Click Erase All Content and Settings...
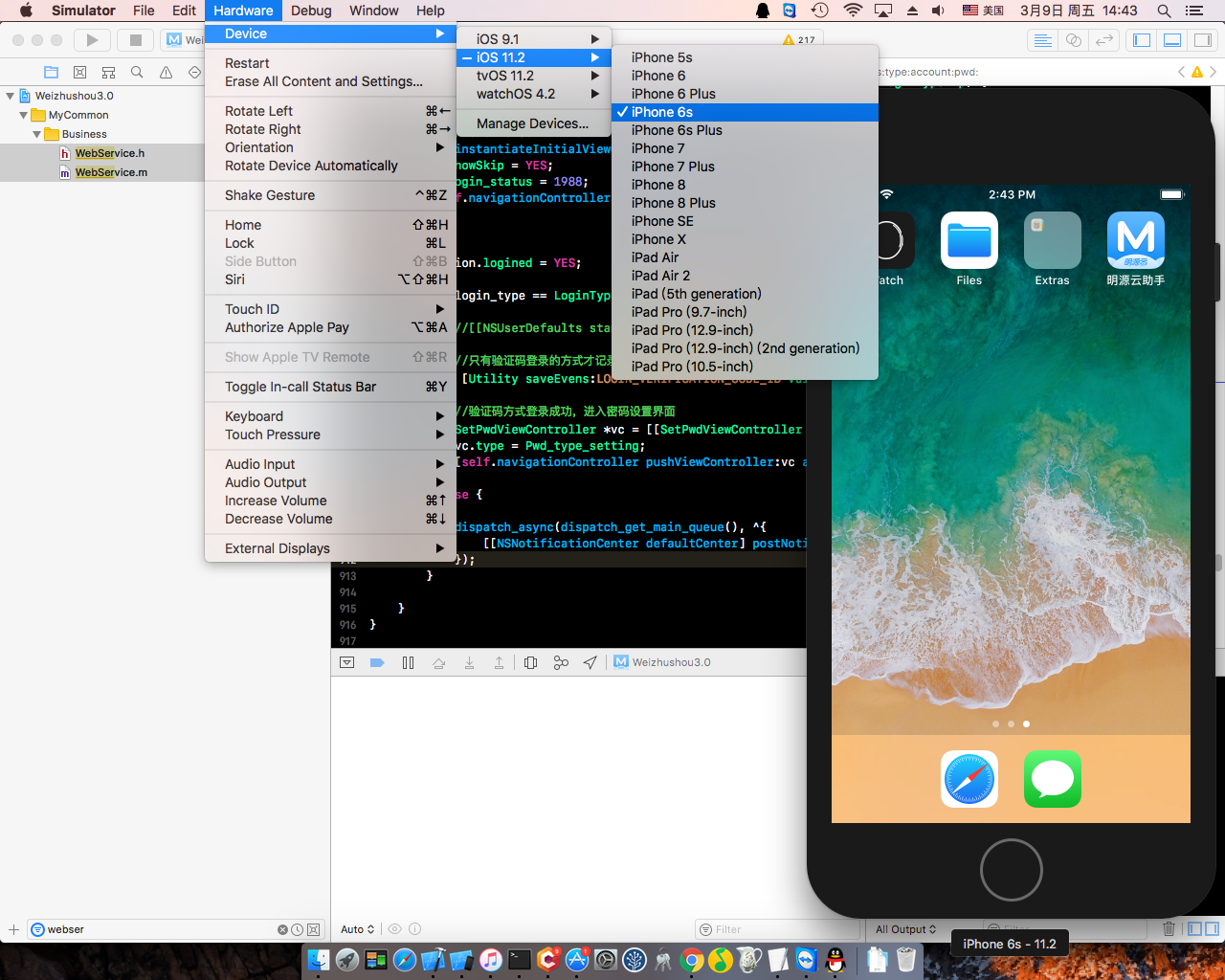1225x980 pixels. pos(330,81)
